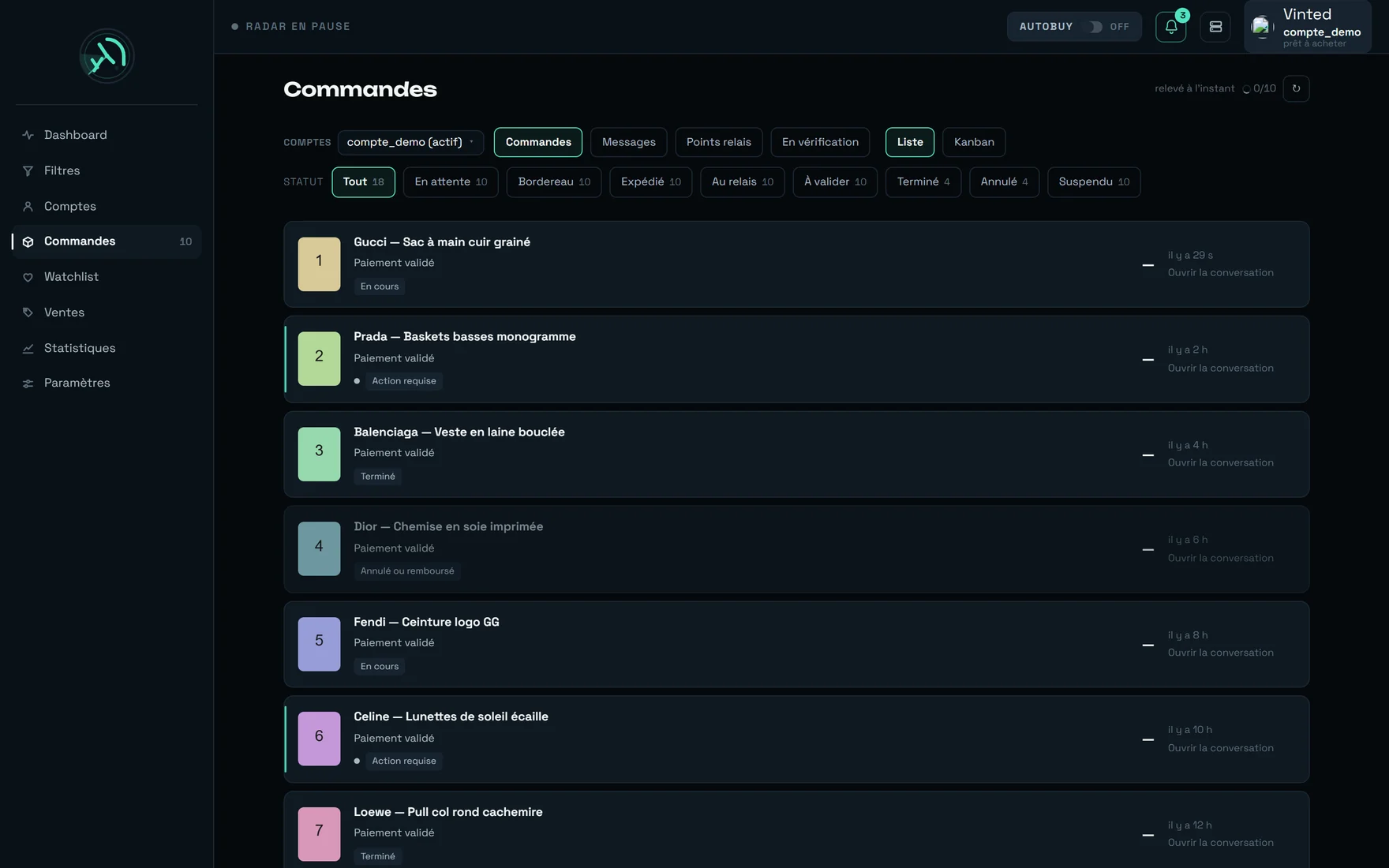
Task: Select the Dior — Chemise en soie imprimée title
Action: (x=448, y=527)
